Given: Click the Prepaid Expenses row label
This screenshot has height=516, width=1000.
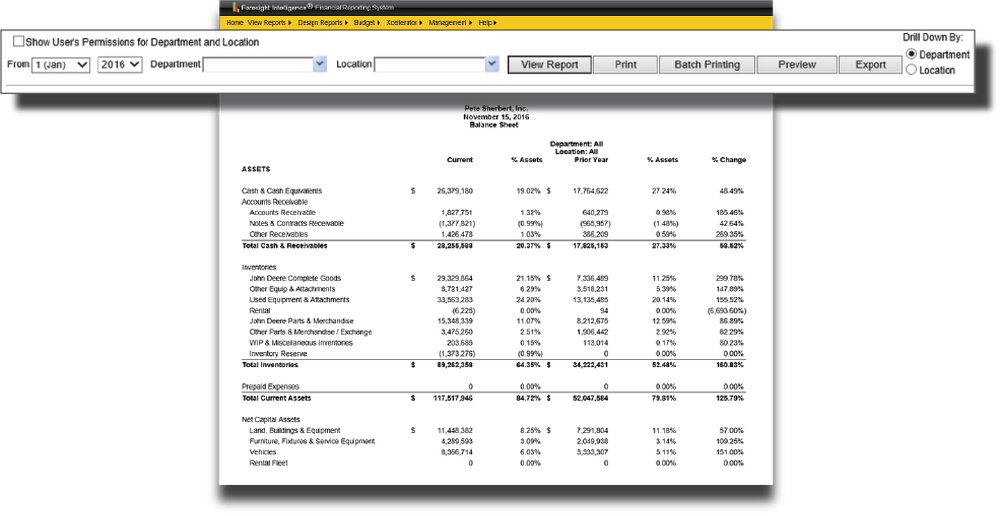Looking at the screenshot, I should [x=270, y=387].
